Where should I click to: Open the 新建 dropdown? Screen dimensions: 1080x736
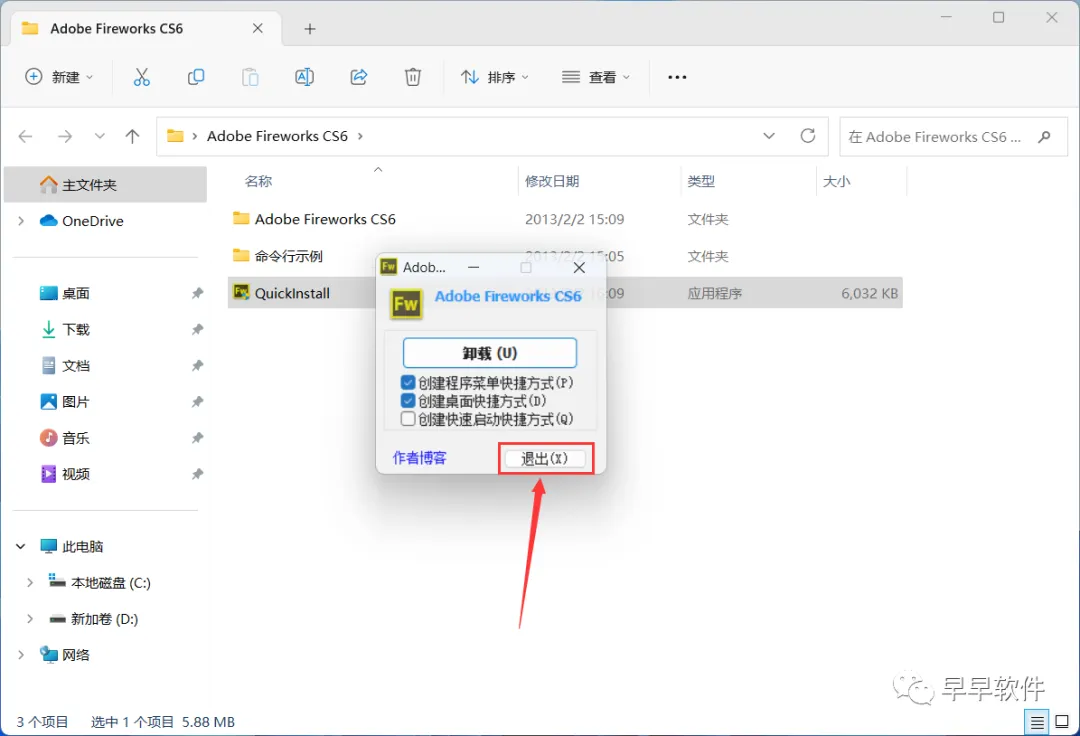click(x=59, y=77)
